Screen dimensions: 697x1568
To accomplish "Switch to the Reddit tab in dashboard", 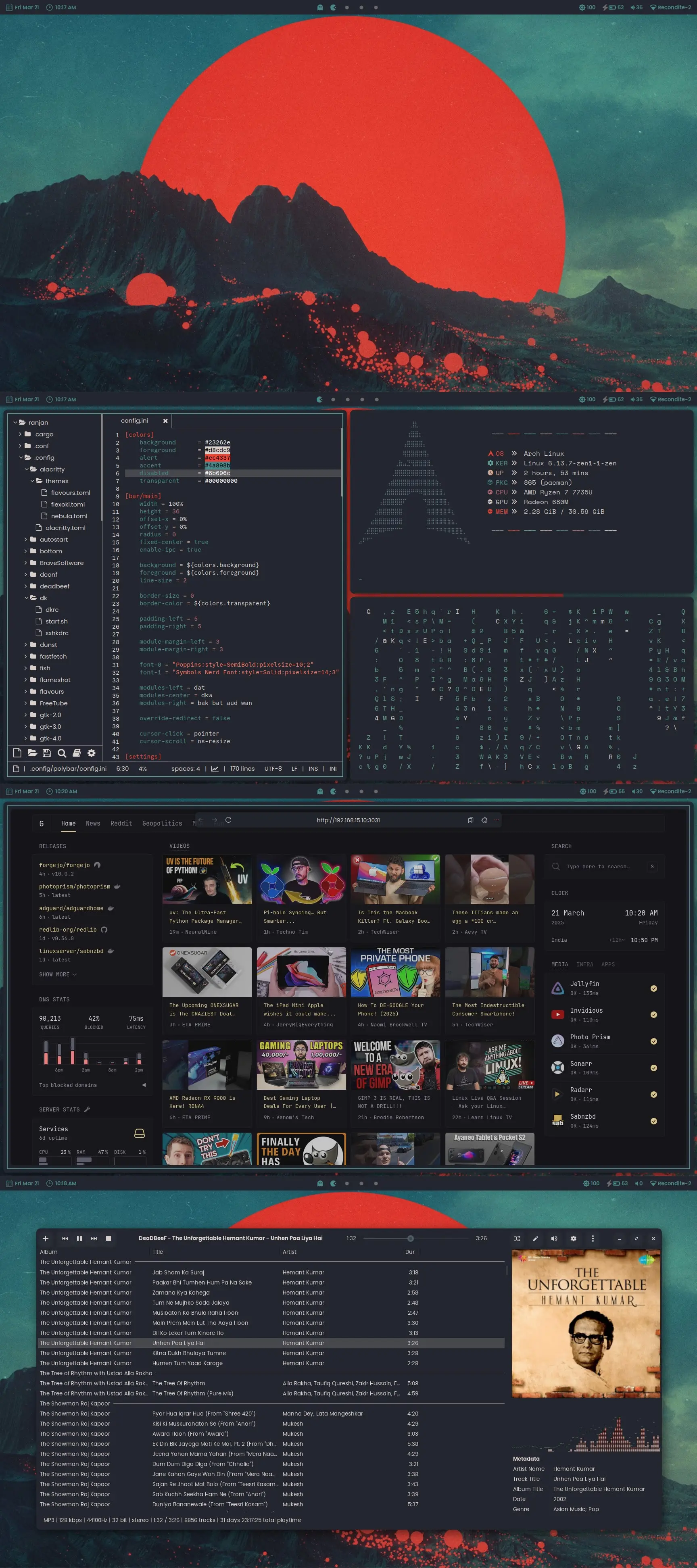I will click(121, 823).
